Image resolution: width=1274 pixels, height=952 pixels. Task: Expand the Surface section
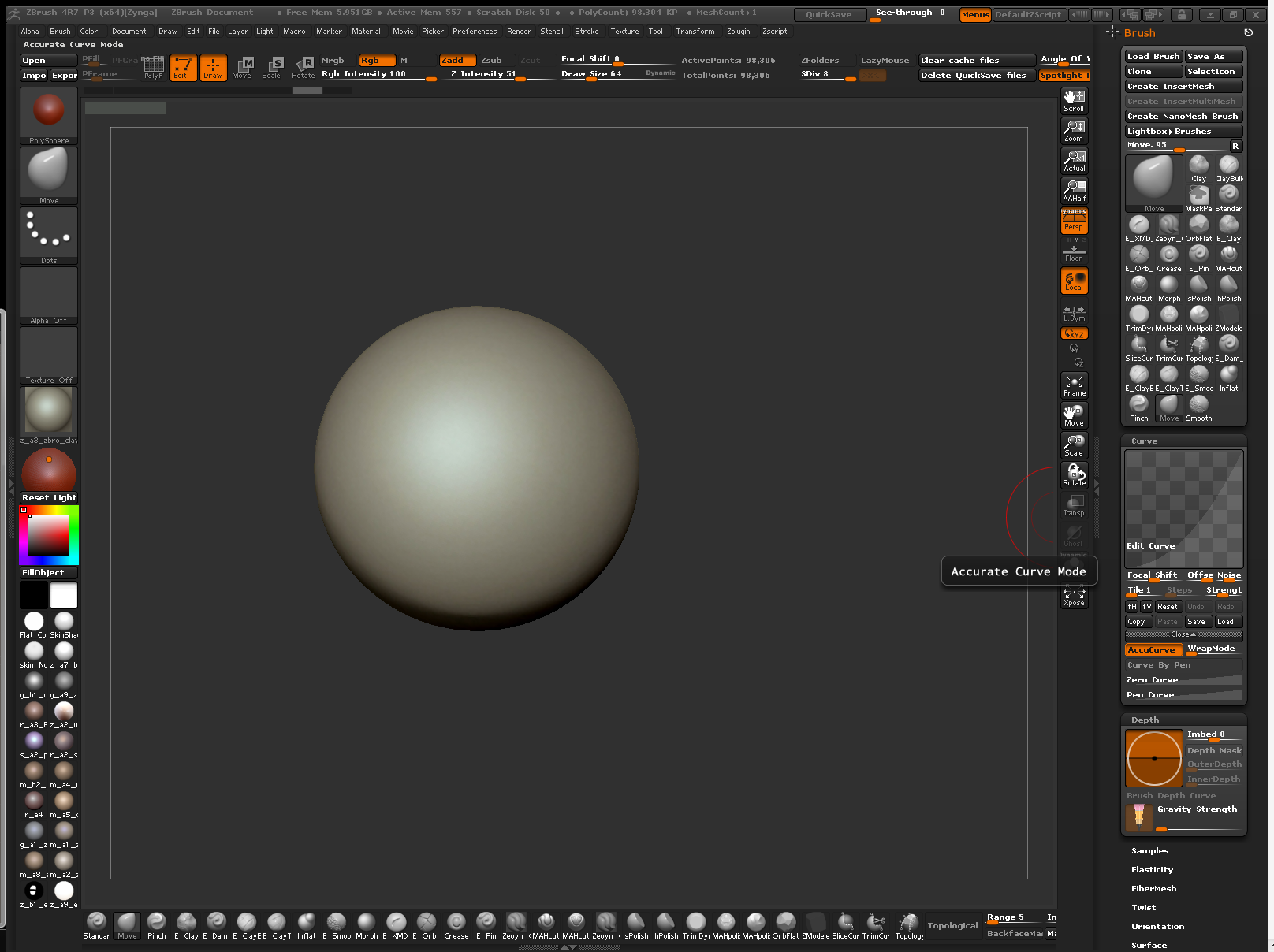1149,946
